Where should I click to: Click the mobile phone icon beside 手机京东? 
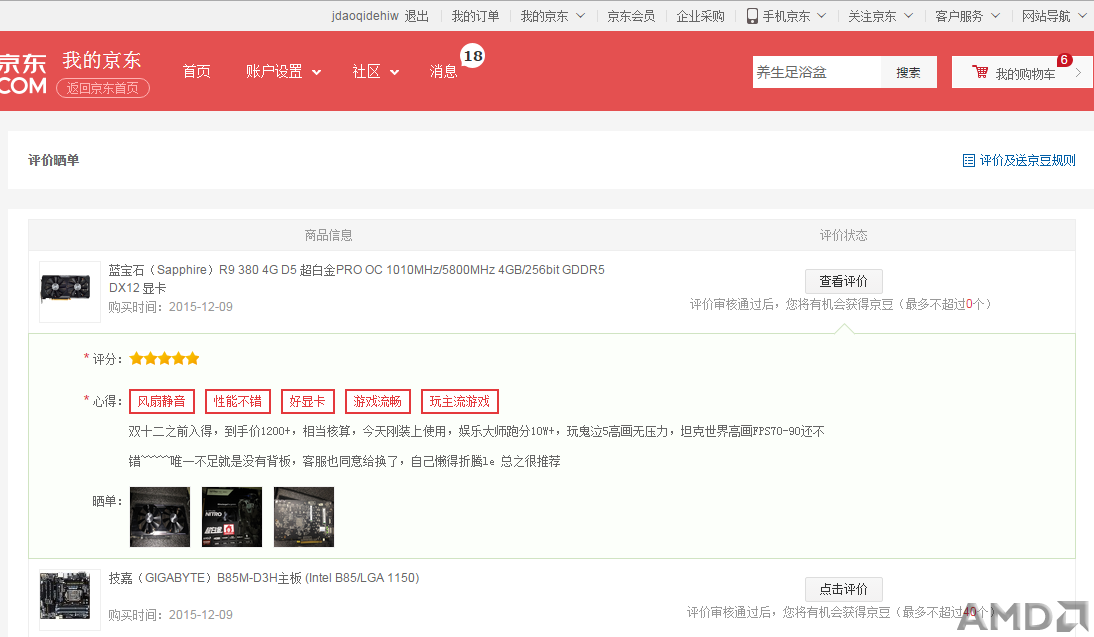tap(752, 16)
